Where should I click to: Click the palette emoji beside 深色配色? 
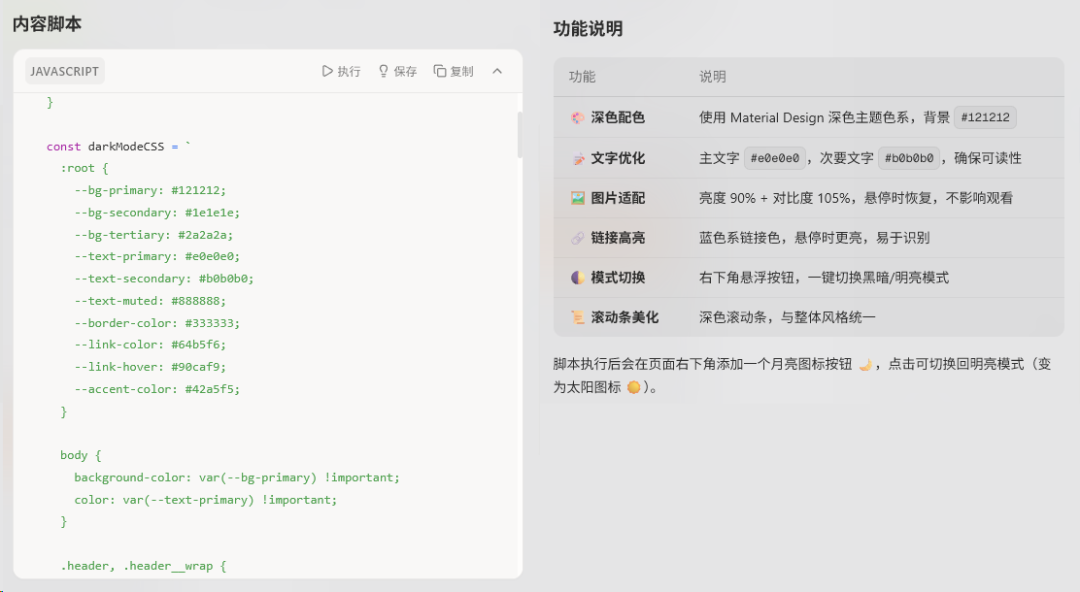pyautogui.click(x=578, y=118)
